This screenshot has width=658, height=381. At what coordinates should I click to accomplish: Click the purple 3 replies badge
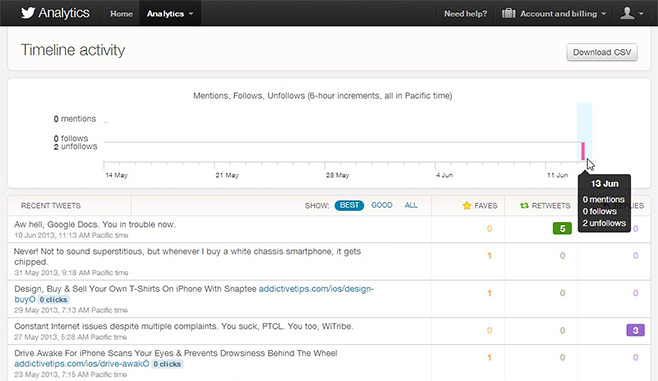pos(635,330)
